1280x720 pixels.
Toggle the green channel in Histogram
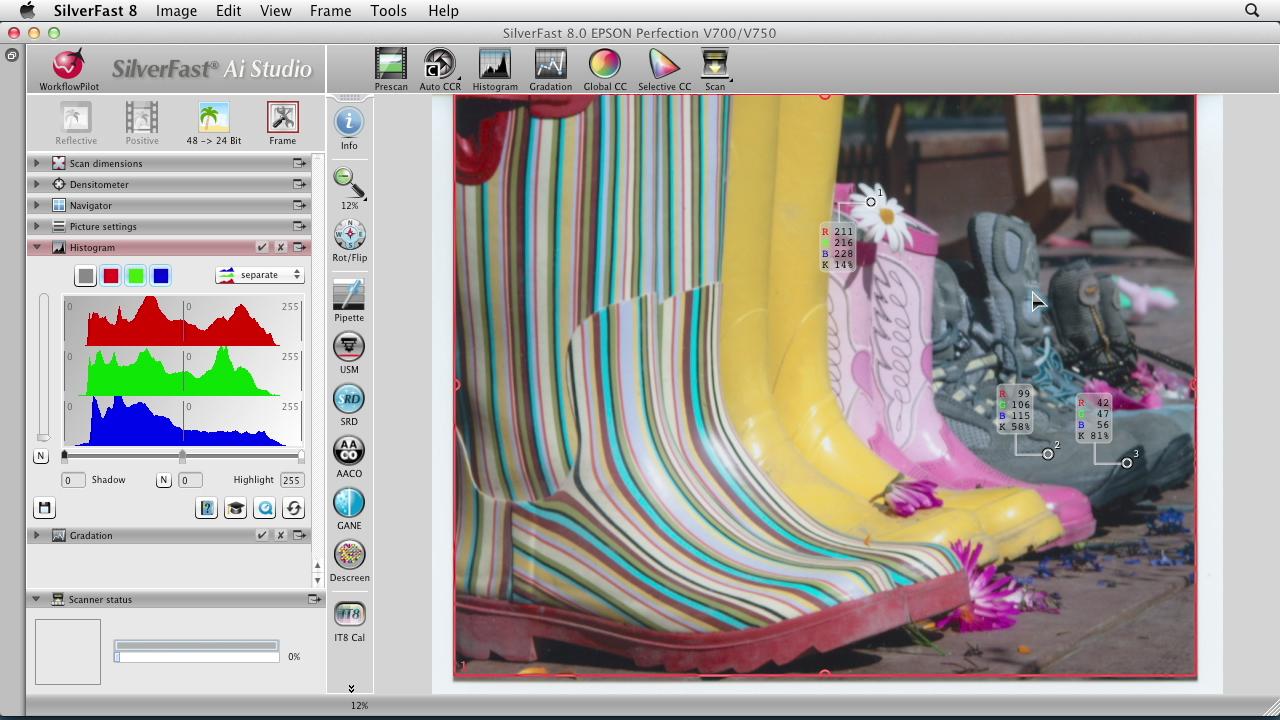point(136,276)
